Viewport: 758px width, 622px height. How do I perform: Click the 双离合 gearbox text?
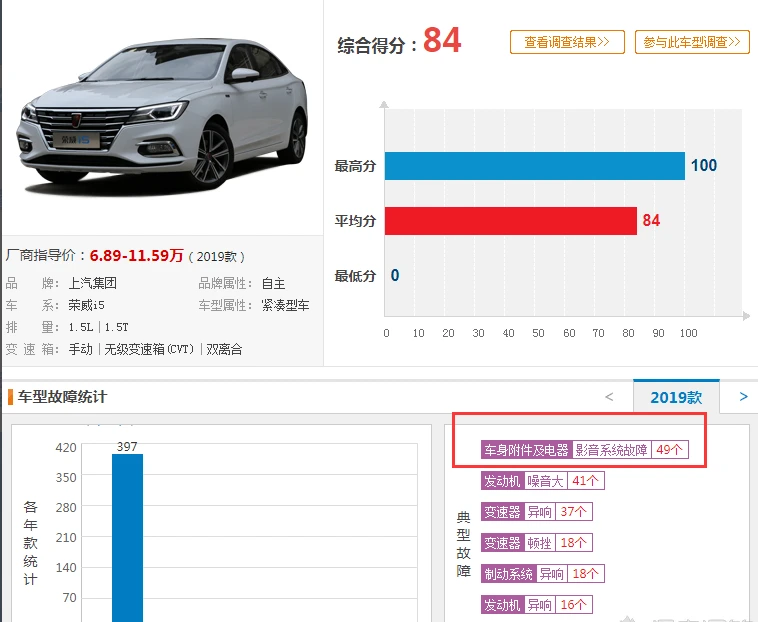[224, 349]
